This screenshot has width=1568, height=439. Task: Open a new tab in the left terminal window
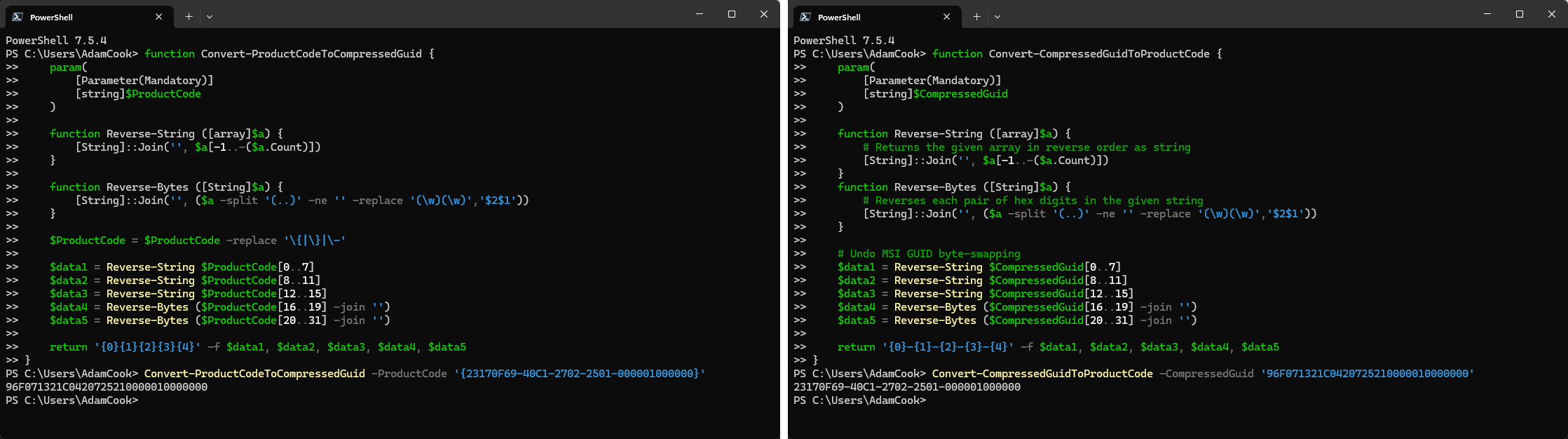click(x=189, y=17)
